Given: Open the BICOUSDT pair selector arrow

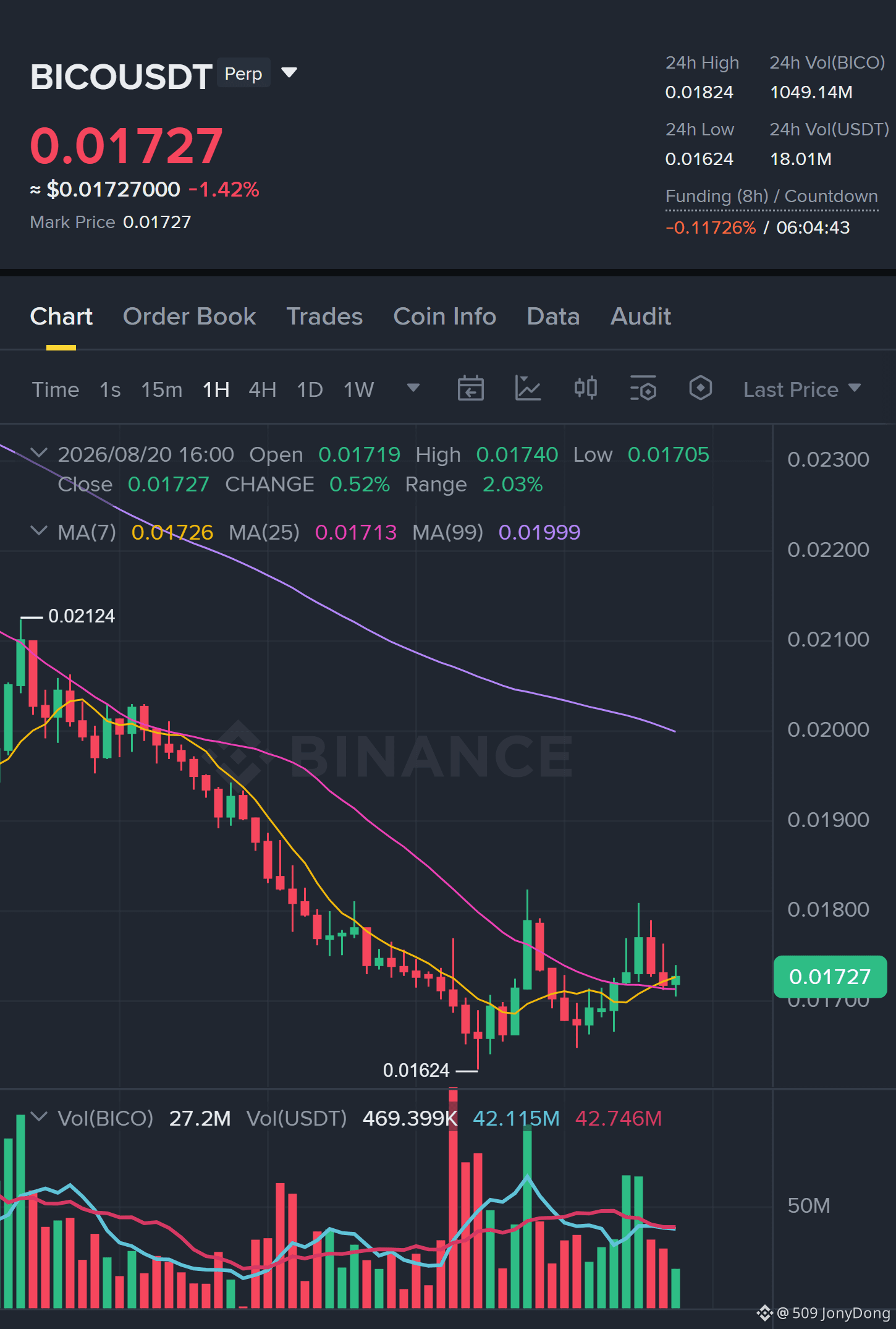Looking at the screenshot, I should pos(289,73).
